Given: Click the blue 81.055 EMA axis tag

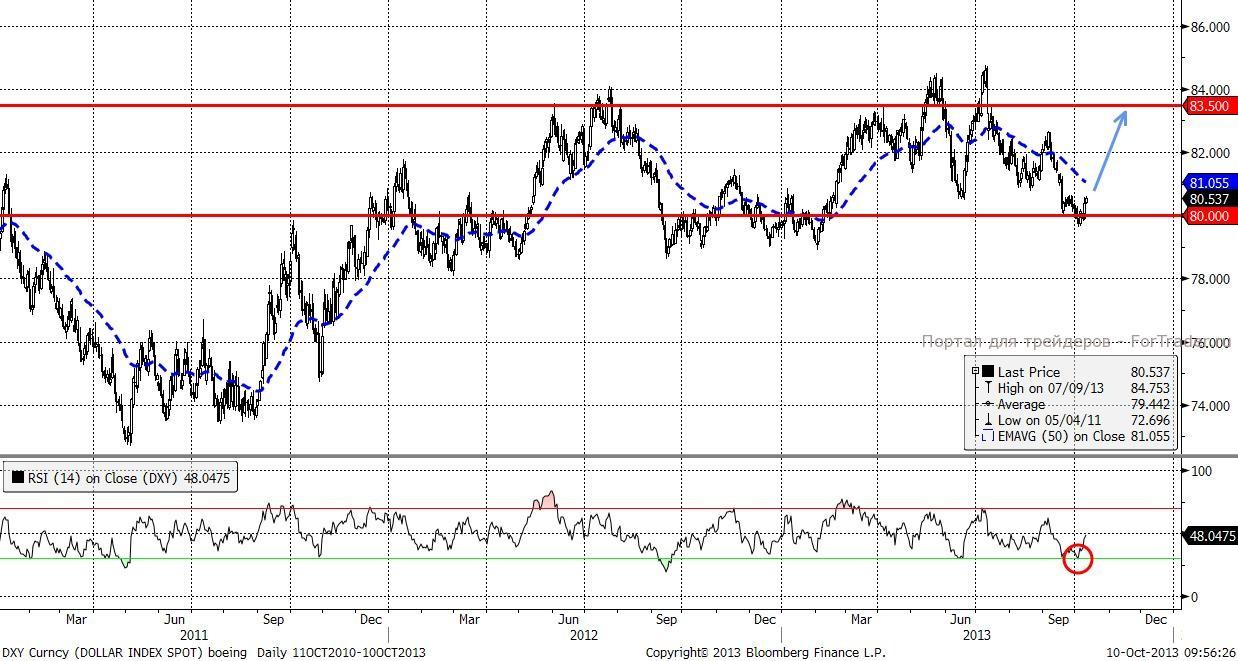Looking at the screenshot, I should [x=1209, y=183].
